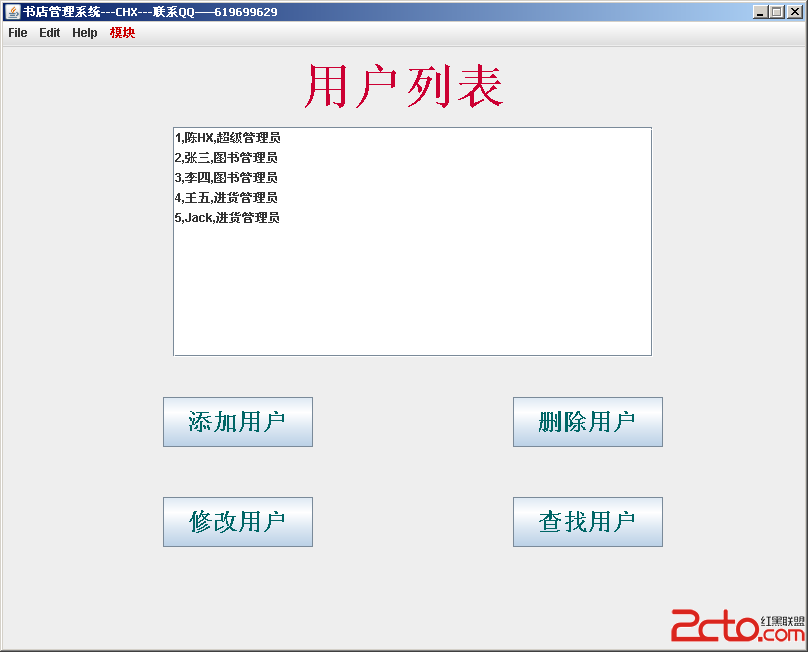Click the 修改用户 button
The height and width of the screenshot is (652, 808).
238,522
